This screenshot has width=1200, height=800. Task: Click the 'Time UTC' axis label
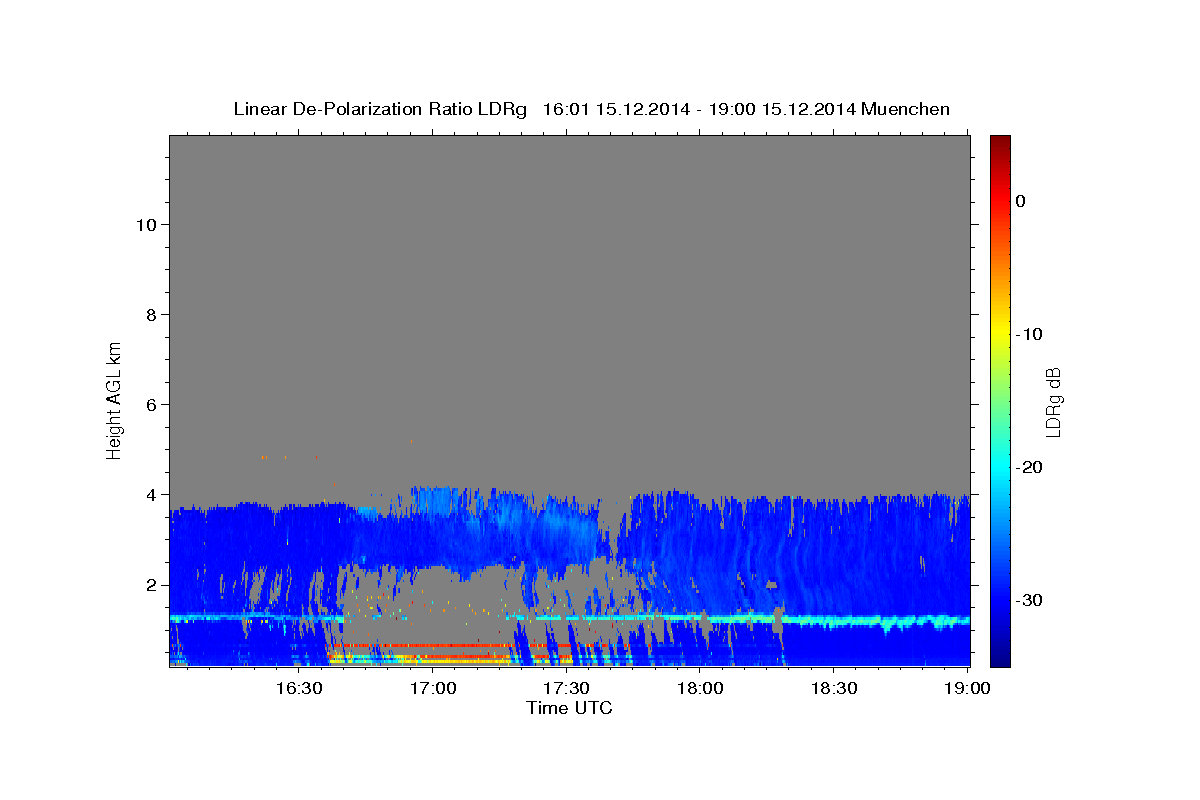click(x=569, y=708)
